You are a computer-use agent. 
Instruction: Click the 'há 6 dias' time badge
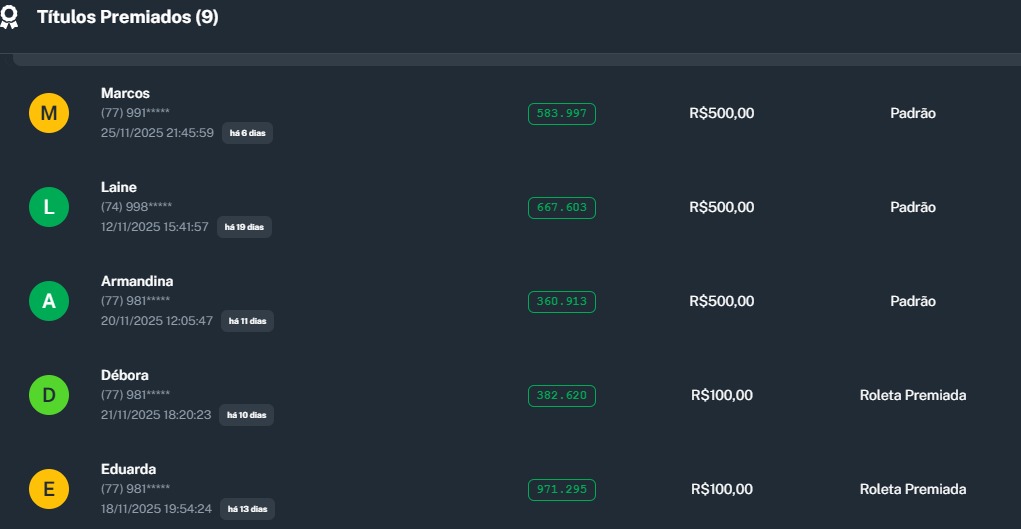pyautogui.click(x=247, y=133)
